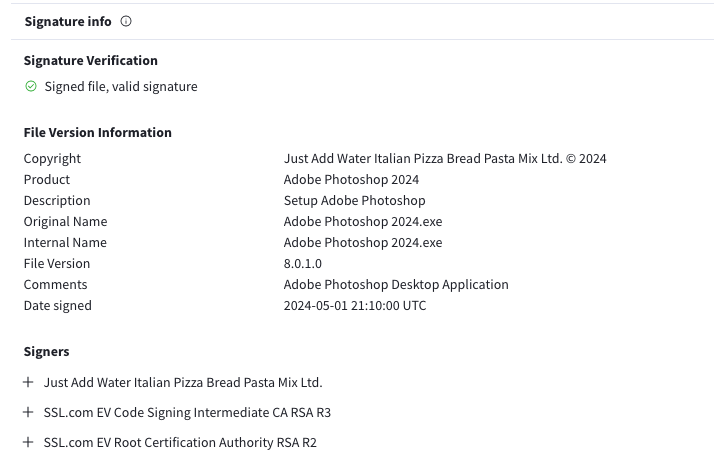The width and height of the screenshot is (714, 471).
Task: Expand SSL.com EV Root Certification Authority signer
Action: (x=28, y=442)
